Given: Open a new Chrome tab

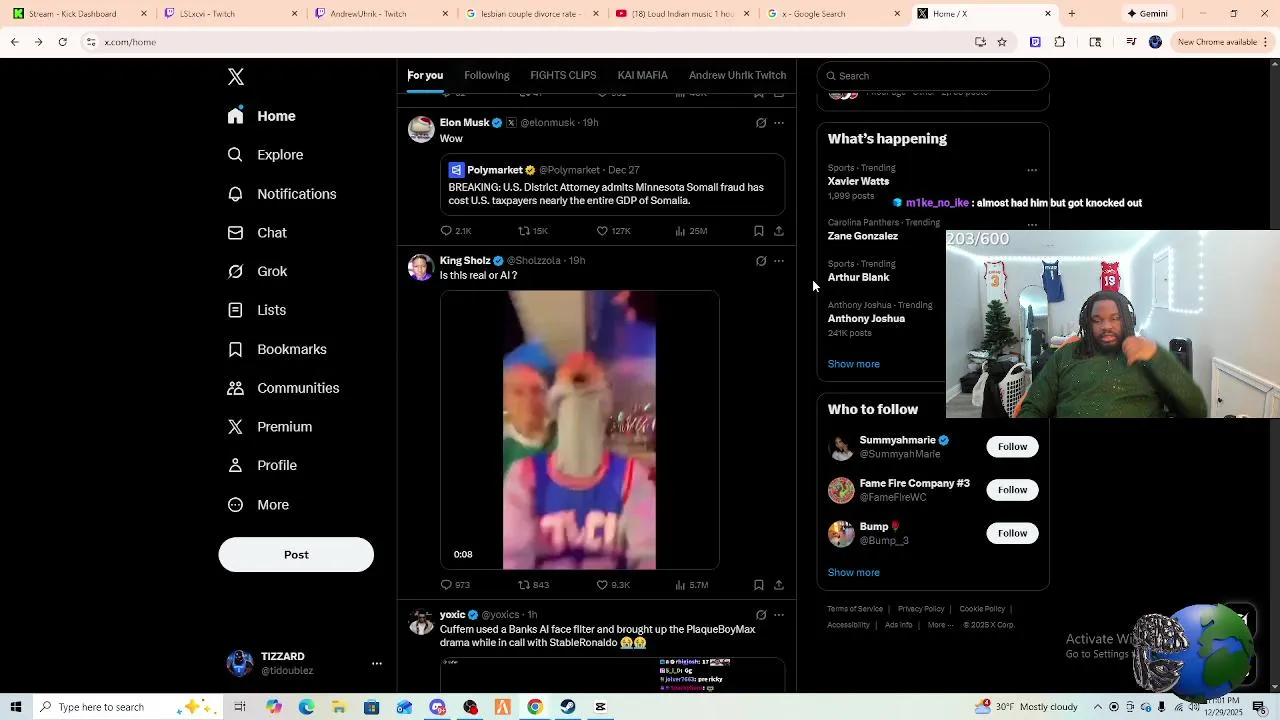Looking at the screenshot, I should pyautogui.click(x=1071, y=14).
